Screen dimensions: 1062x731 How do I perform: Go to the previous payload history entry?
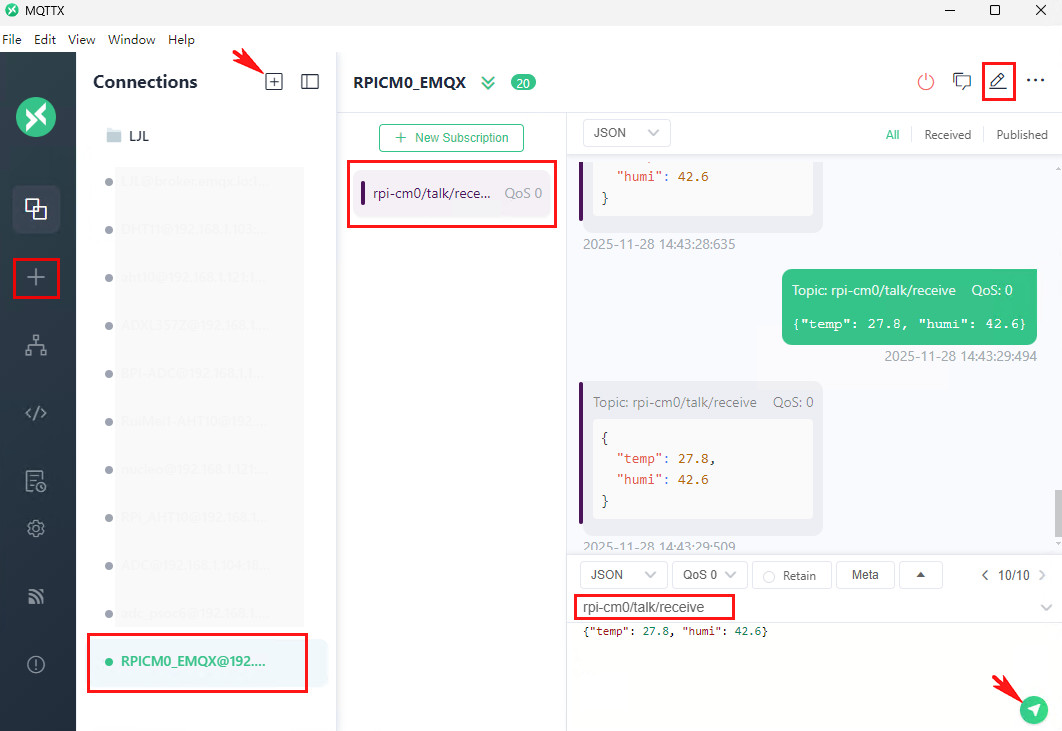click(985, 575)
